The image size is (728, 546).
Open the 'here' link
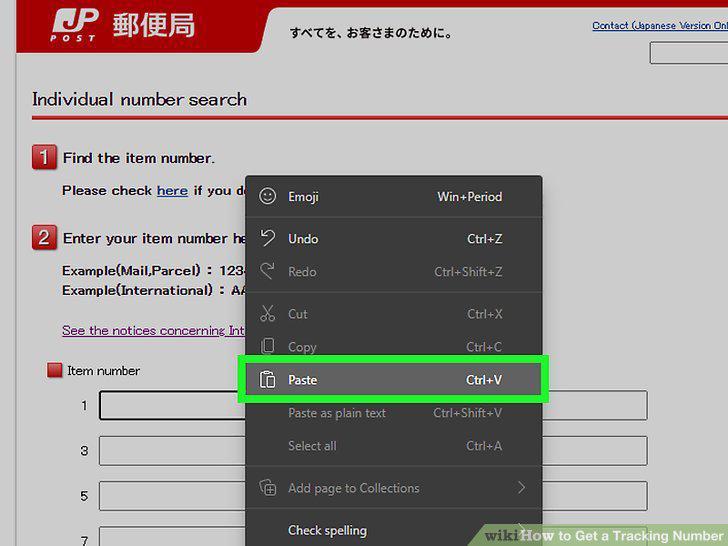172,191
